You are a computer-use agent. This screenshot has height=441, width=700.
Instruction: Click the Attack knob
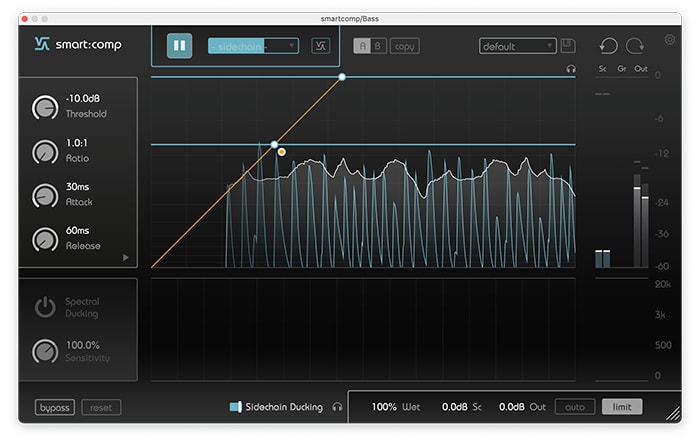(45, 196)
